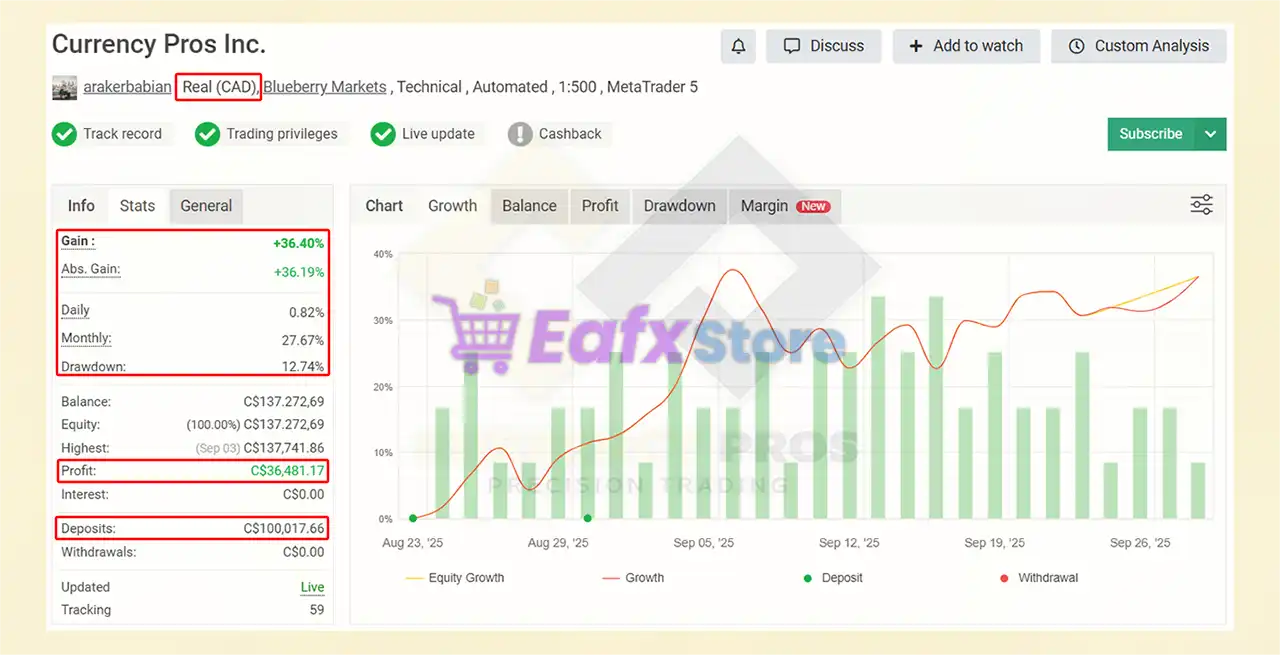Click the 27.67% monthly value

(303, 340)
